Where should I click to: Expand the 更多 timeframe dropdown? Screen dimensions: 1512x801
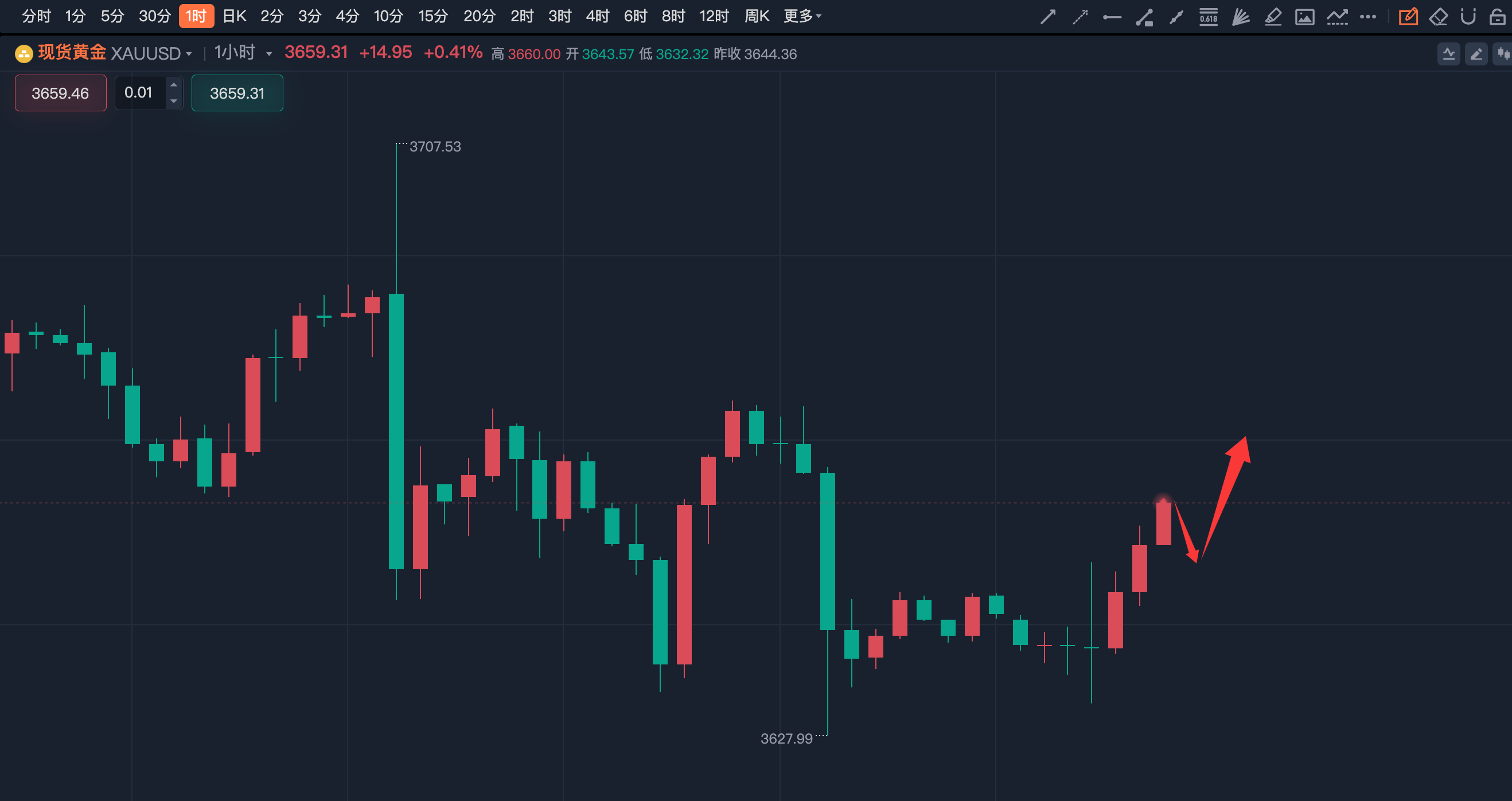(x=802, y=17)
